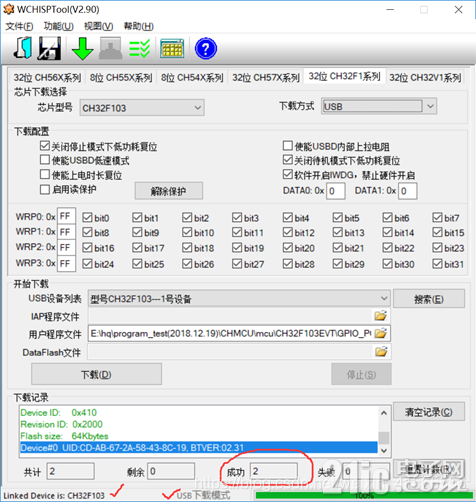Viewport: 476px width, 502px height.
Task: Click the 下载(D) download button
Action: coord(97,374)
